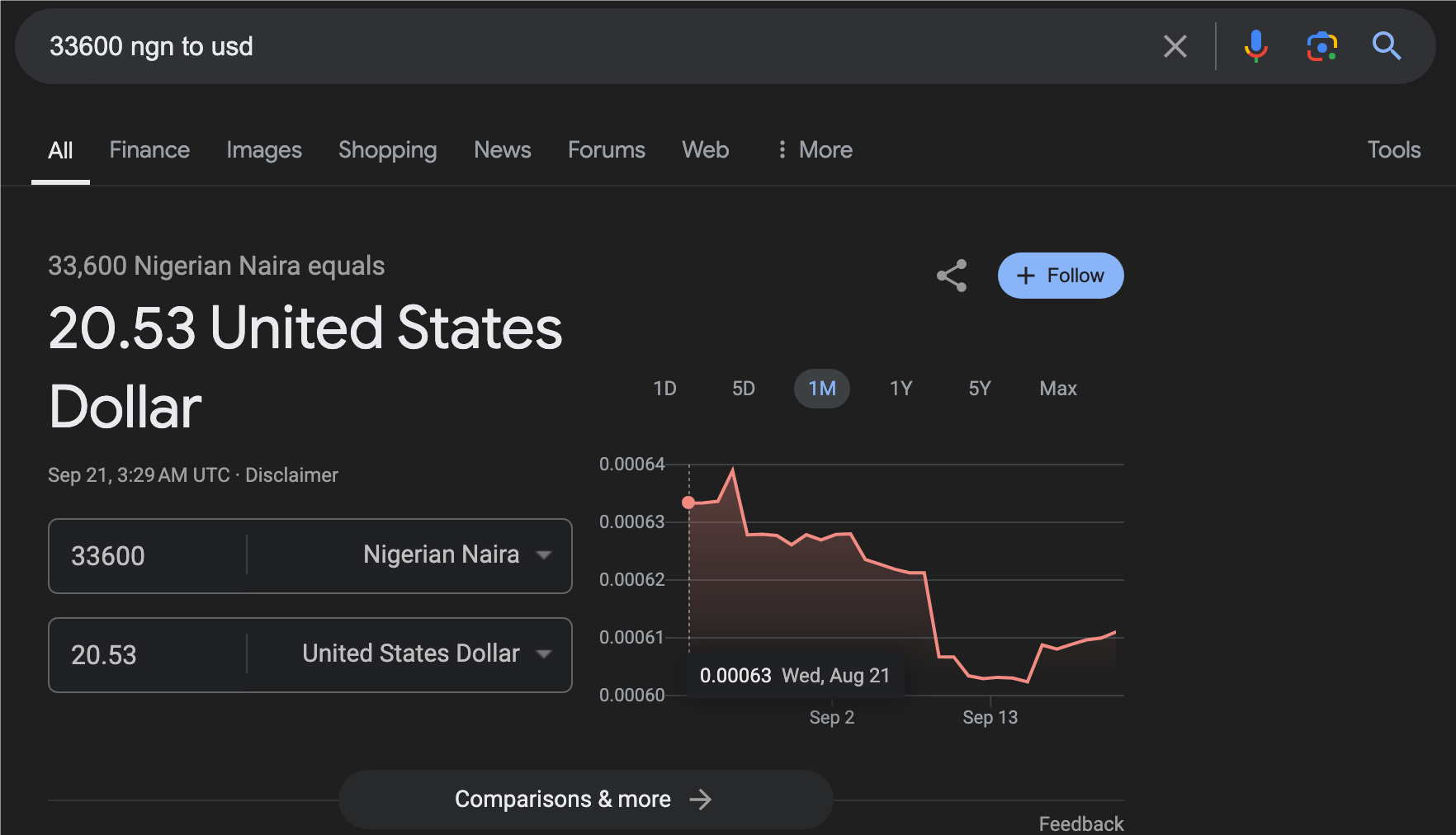Click the 0.00062 chart axis value

tap(632, 580)
